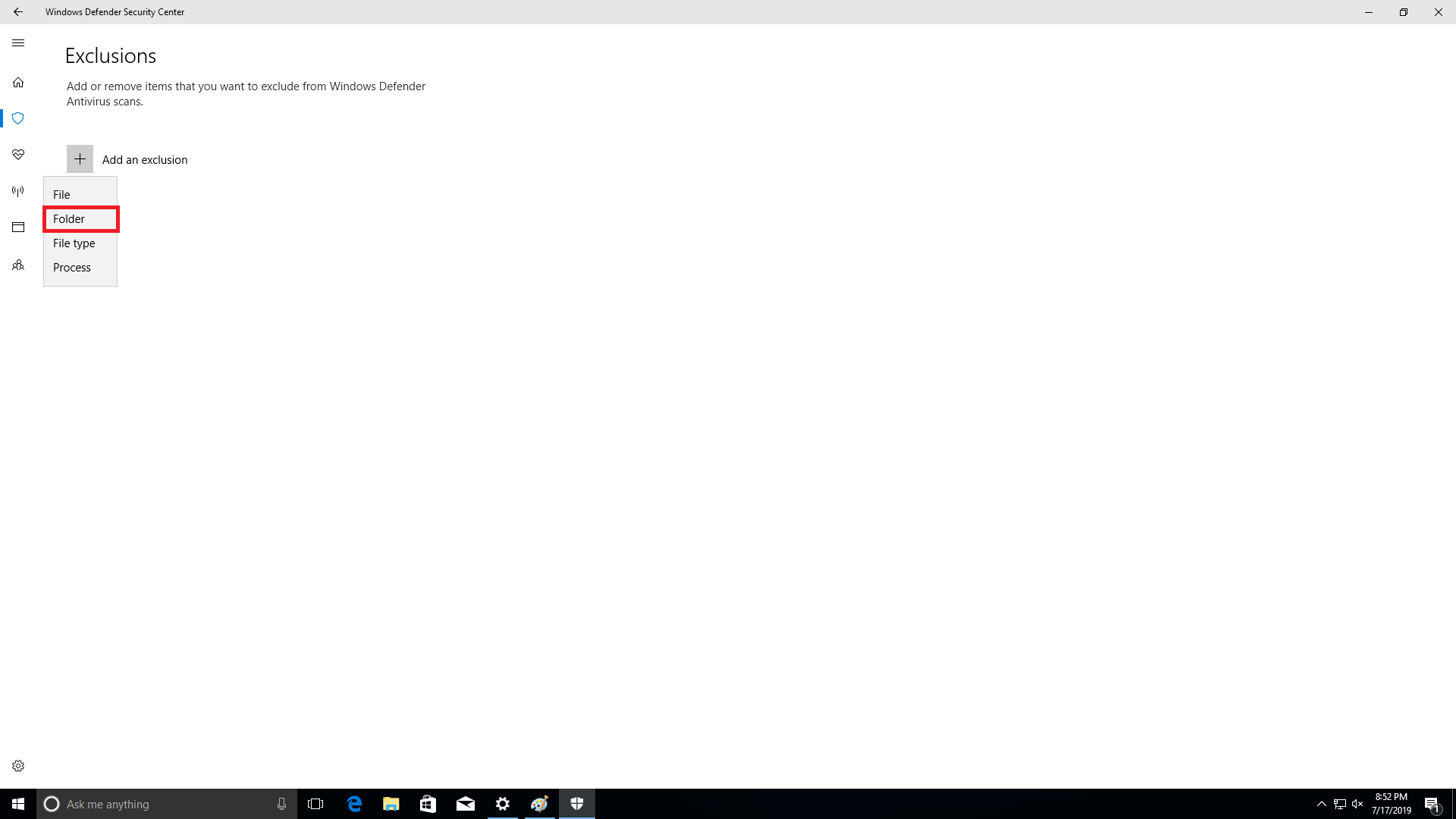Open Virus & threat protection shield icon
This screenshot has width=1456, height=819.
[18, 118]
